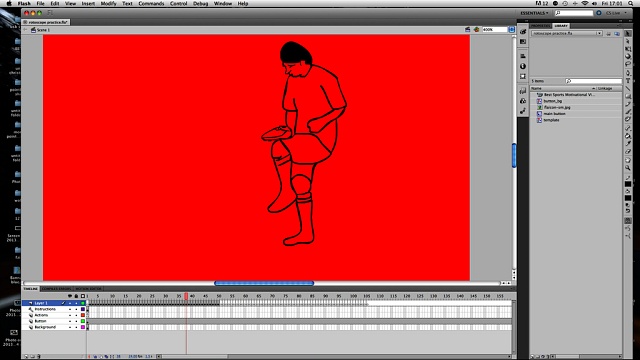The height and width of the screenshot is (360, 640).
Task: Open the stage zoom percentage dropdown
Action: click(x=495, y=29)
